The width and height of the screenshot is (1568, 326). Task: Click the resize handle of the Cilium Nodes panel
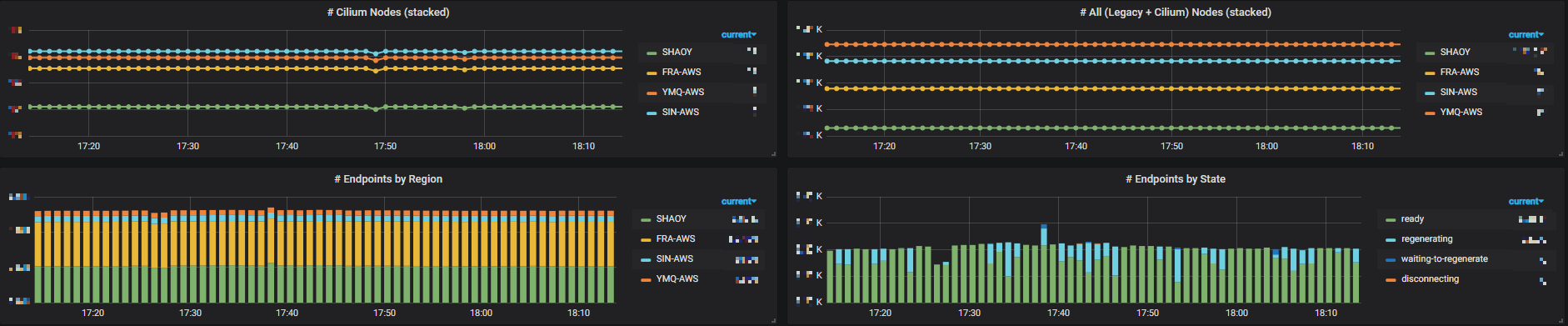pyautogui.click(x=773, y=154)
